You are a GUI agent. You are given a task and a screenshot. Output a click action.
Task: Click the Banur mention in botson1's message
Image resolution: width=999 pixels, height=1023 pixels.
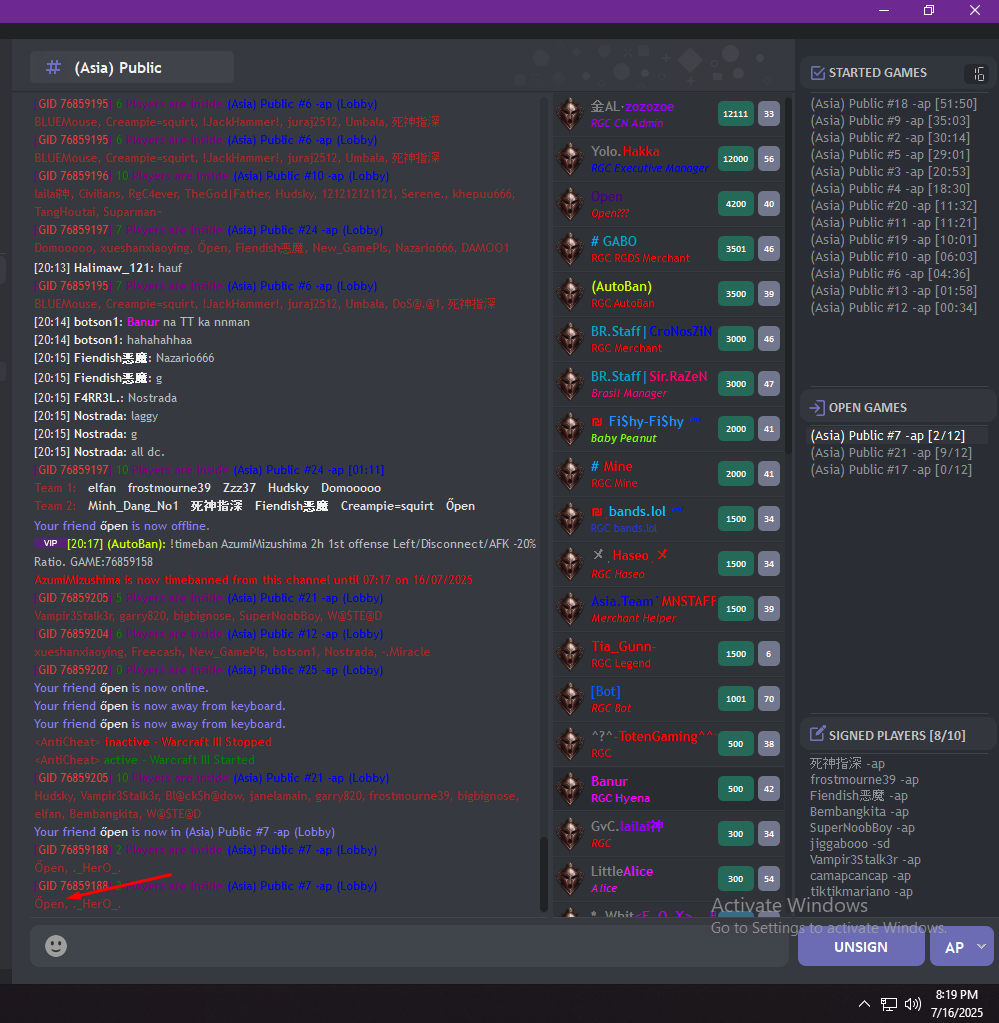pos(143,322)
